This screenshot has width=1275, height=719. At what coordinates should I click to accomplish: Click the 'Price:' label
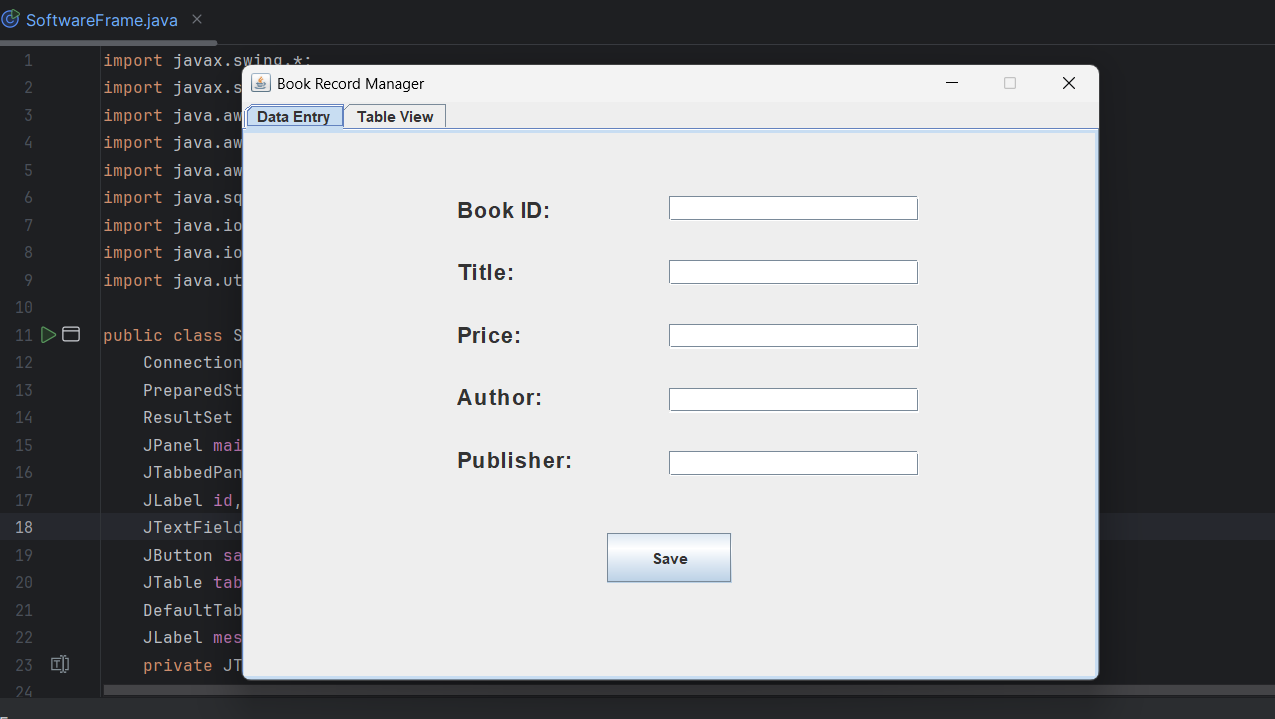click(x=489, y=336)
